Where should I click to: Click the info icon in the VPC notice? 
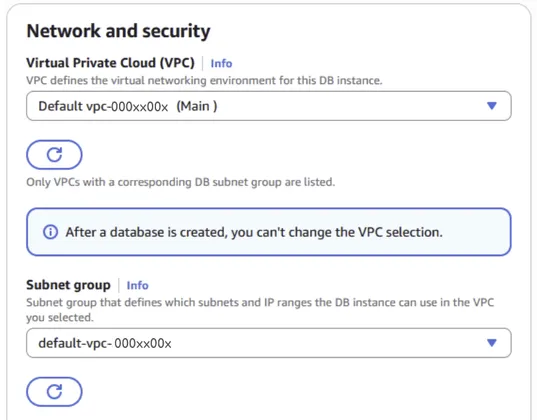(x=50, y=232)
